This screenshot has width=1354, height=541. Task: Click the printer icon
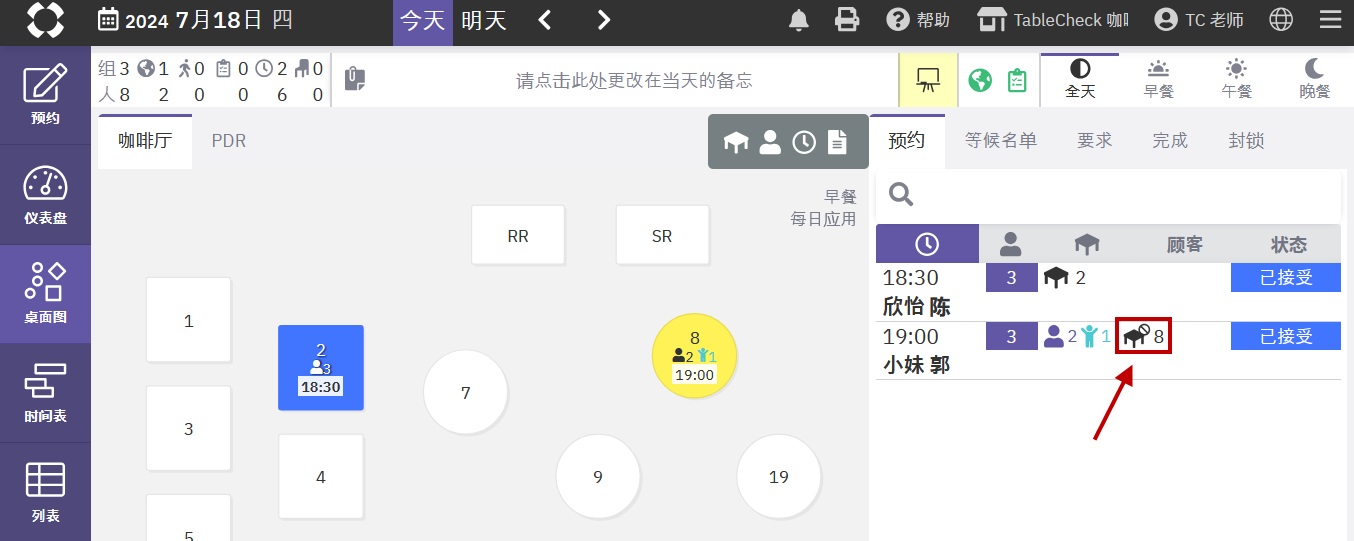point(848,20)
